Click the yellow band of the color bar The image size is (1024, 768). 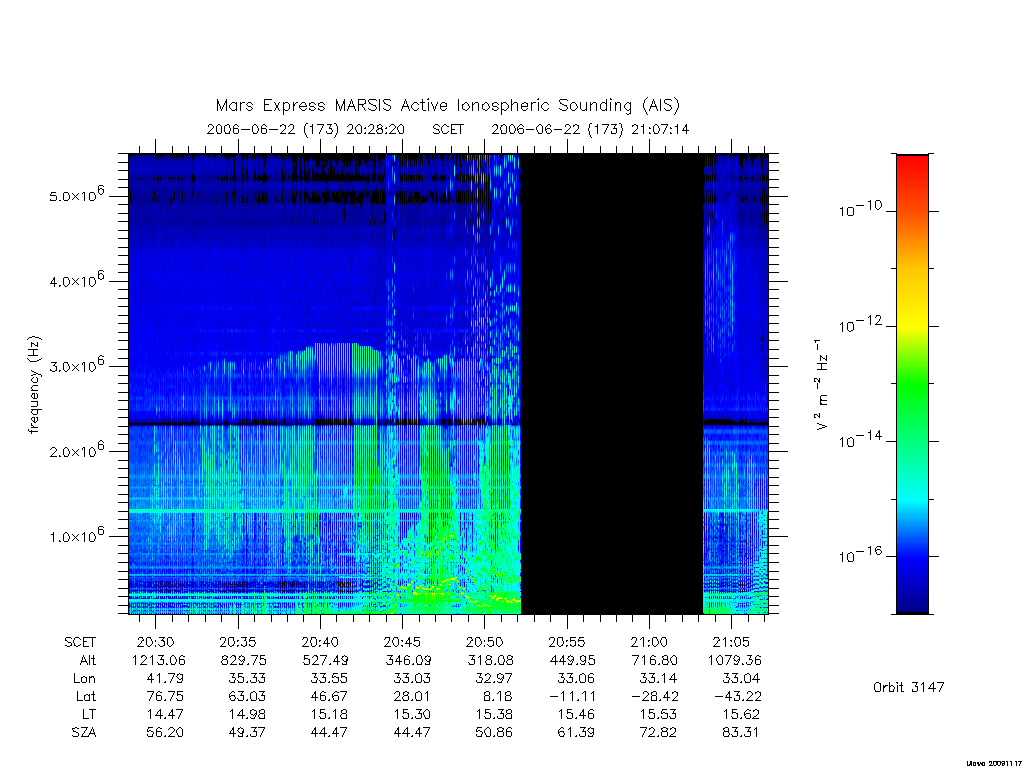pos(912,307)
